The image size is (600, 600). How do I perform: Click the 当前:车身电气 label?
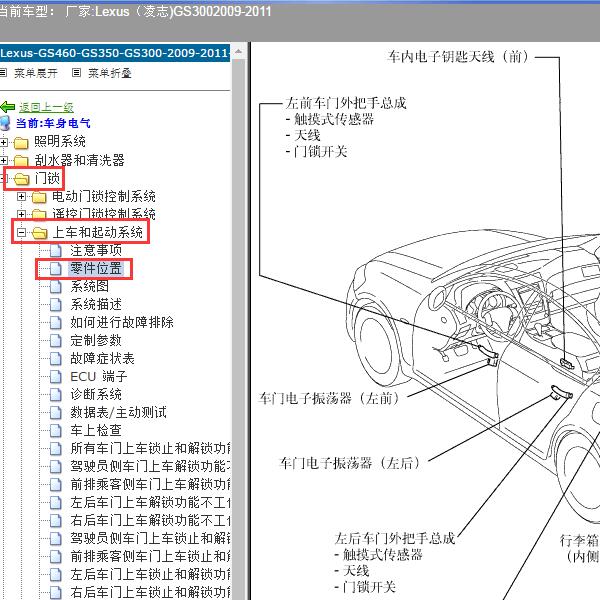pos(53,123)
